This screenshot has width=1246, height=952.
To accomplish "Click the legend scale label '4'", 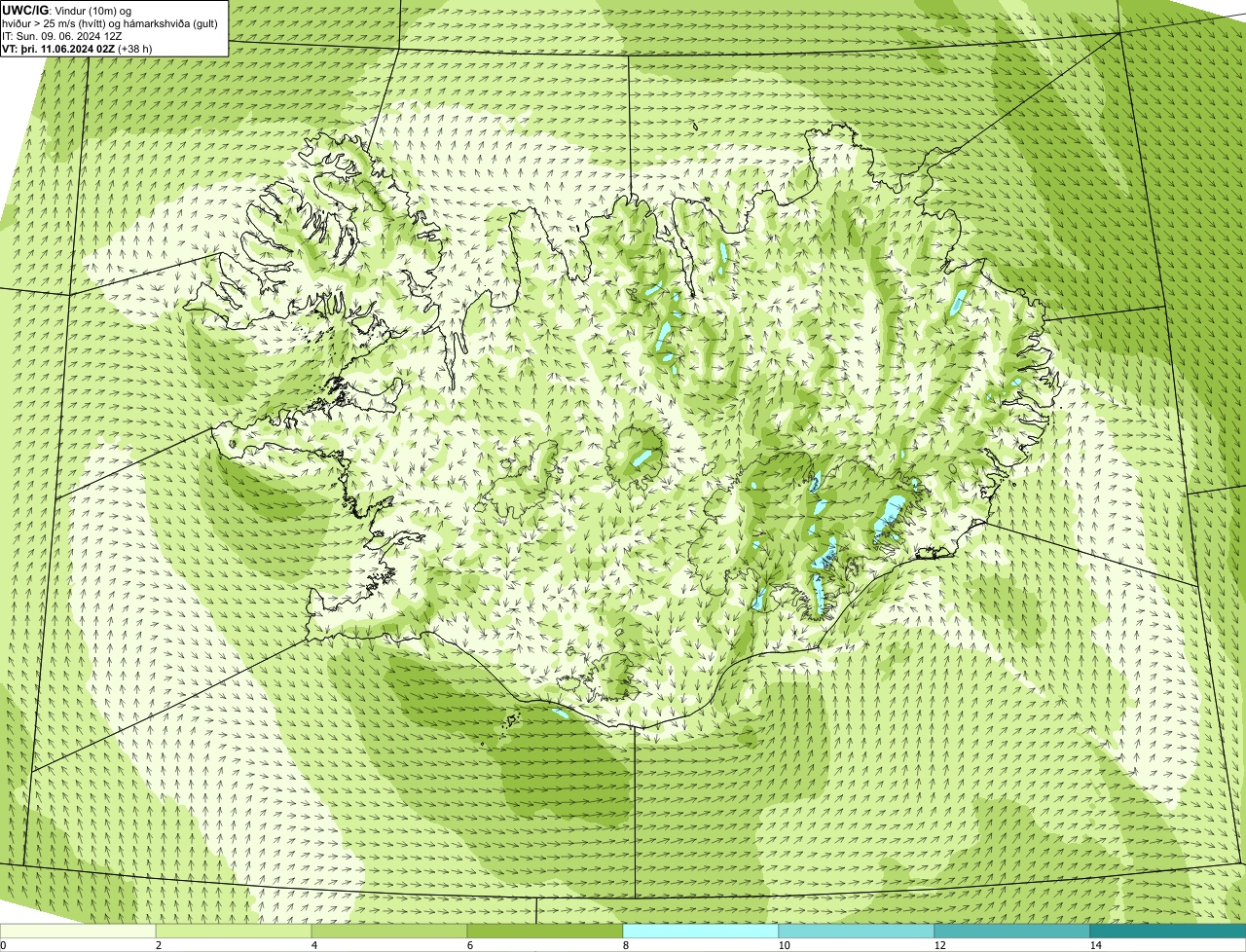I will point(314,945).
